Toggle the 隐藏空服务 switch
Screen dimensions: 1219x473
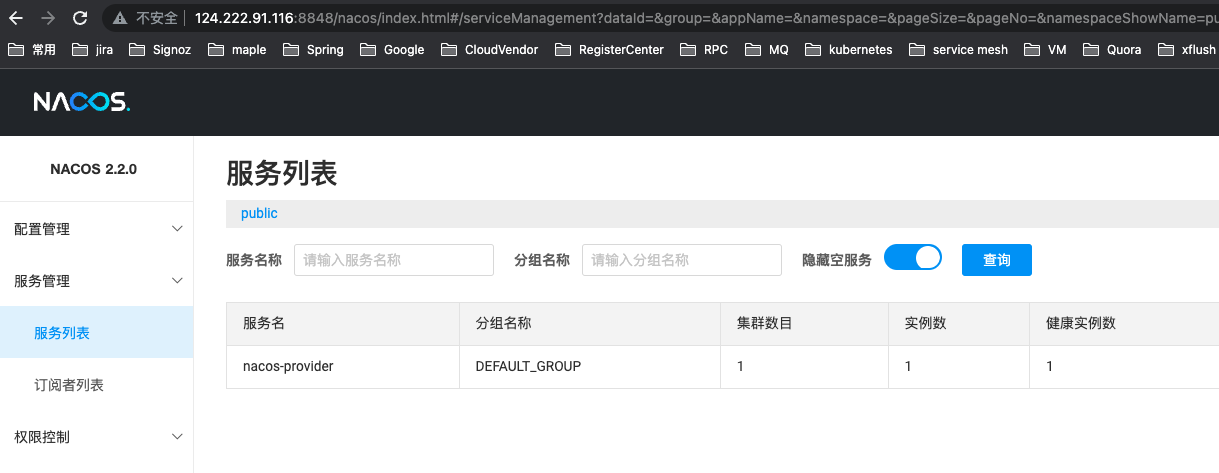pyautogui.click(x=913, y=258)
